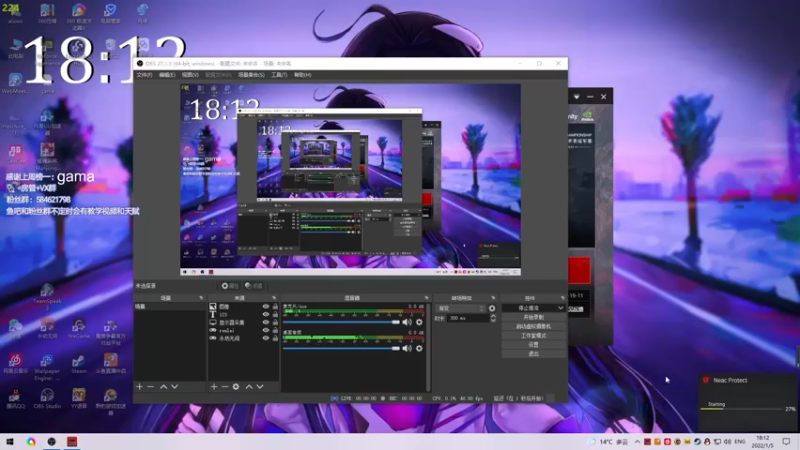Click the 属性 properties gear button
800x450 pixels.
click(x=230, y=286)
